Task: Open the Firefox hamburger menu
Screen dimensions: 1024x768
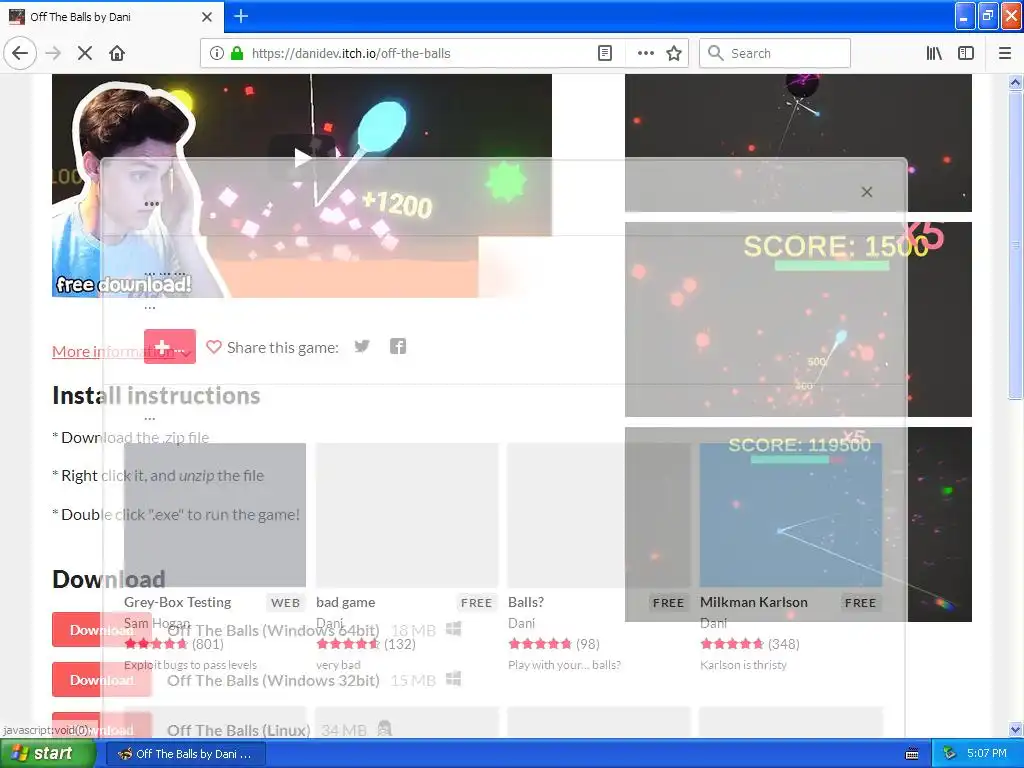Action: (1005, 53)
